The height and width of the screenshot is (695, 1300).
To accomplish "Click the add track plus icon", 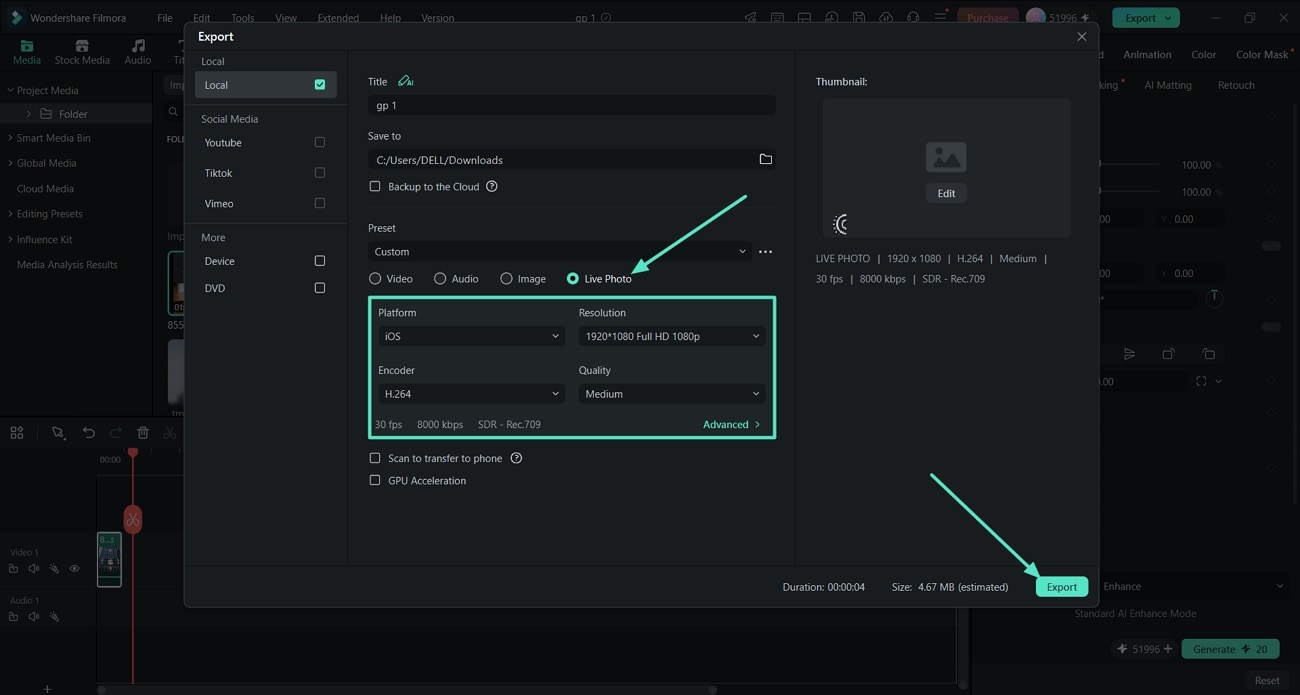I will pyautogui.click(x=47, y=689).
